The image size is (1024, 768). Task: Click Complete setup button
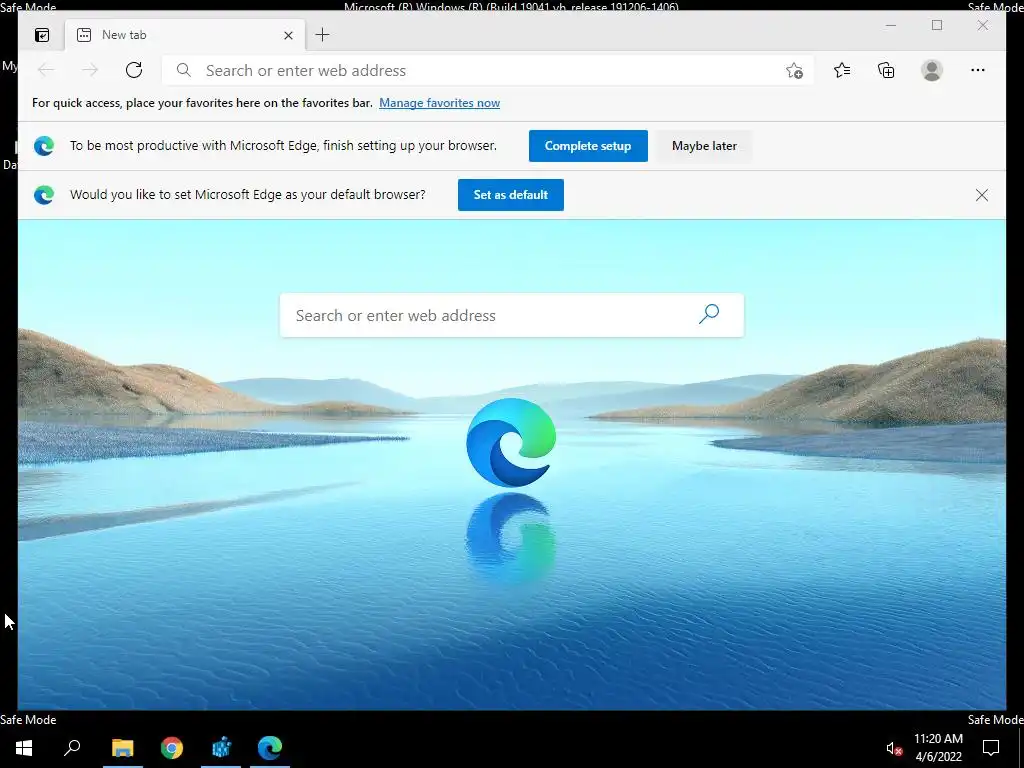588,146
